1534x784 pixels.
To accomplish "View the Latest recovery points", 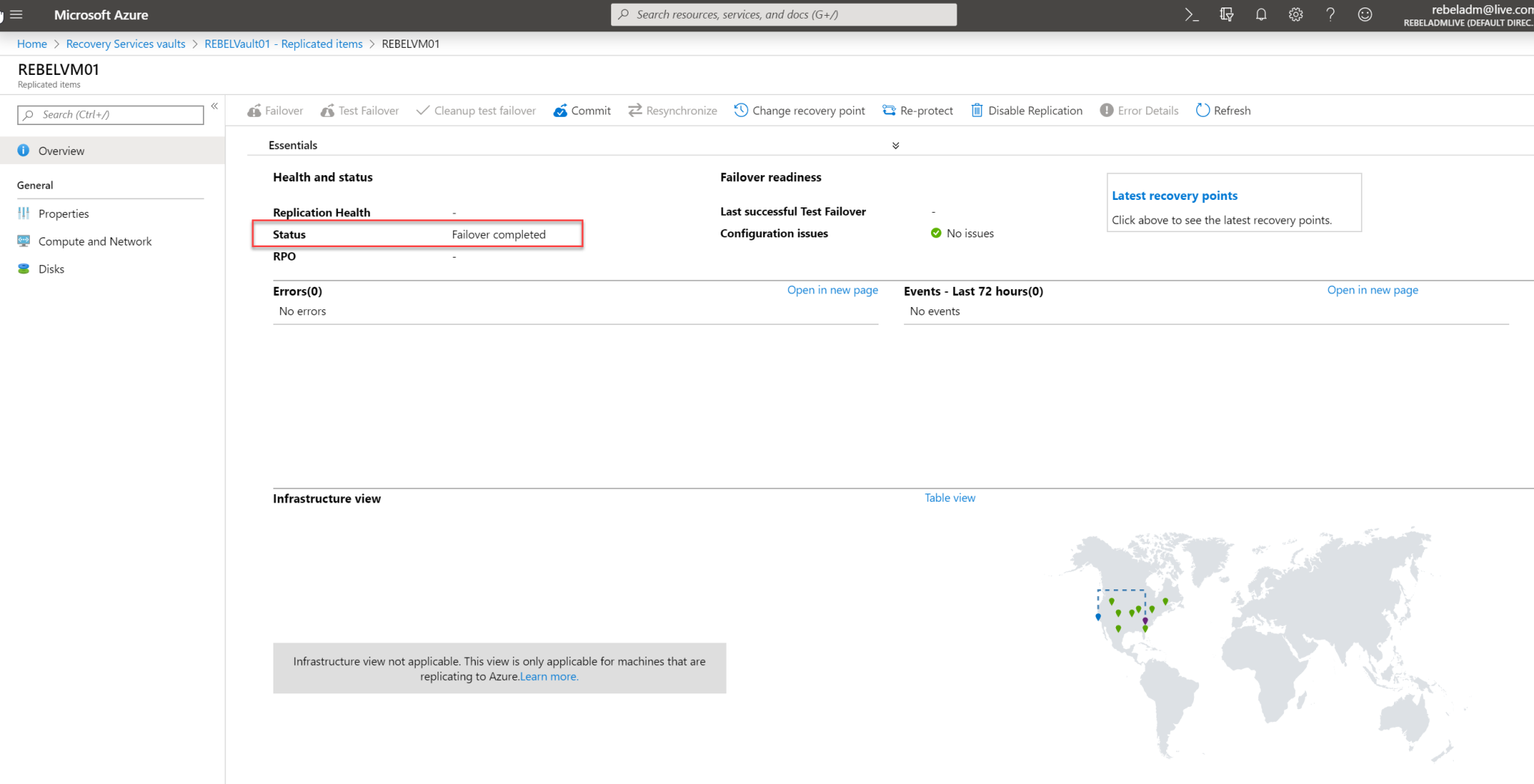I will point(1174,195).
